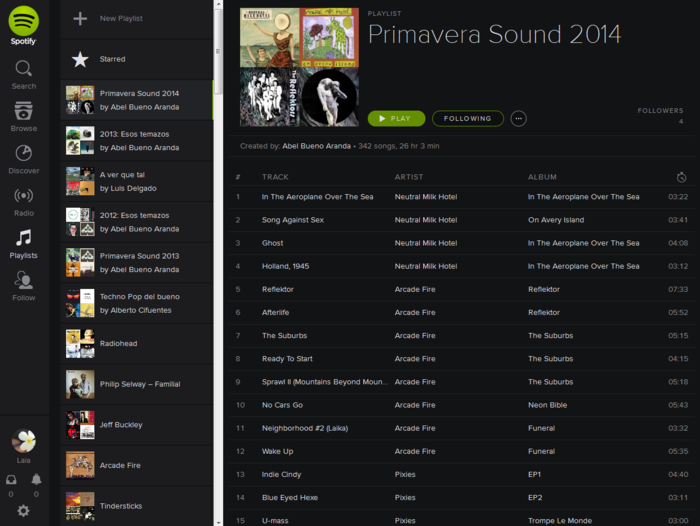Image resolution: width=700 pixels, height=526 pixels.
Task: Sort track list by Artist column
Action: tap(409, 177)
